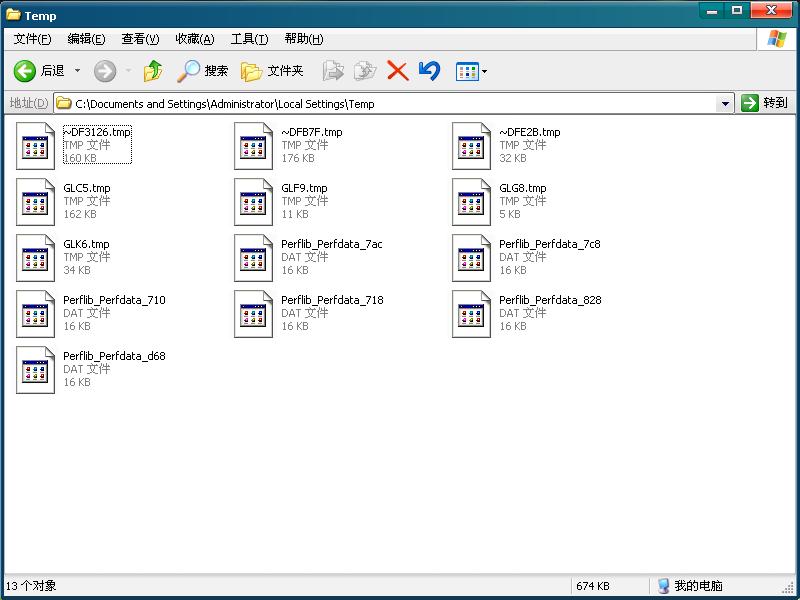Click the Perflib_Perfdata_828 file name text

click(550, 300)
